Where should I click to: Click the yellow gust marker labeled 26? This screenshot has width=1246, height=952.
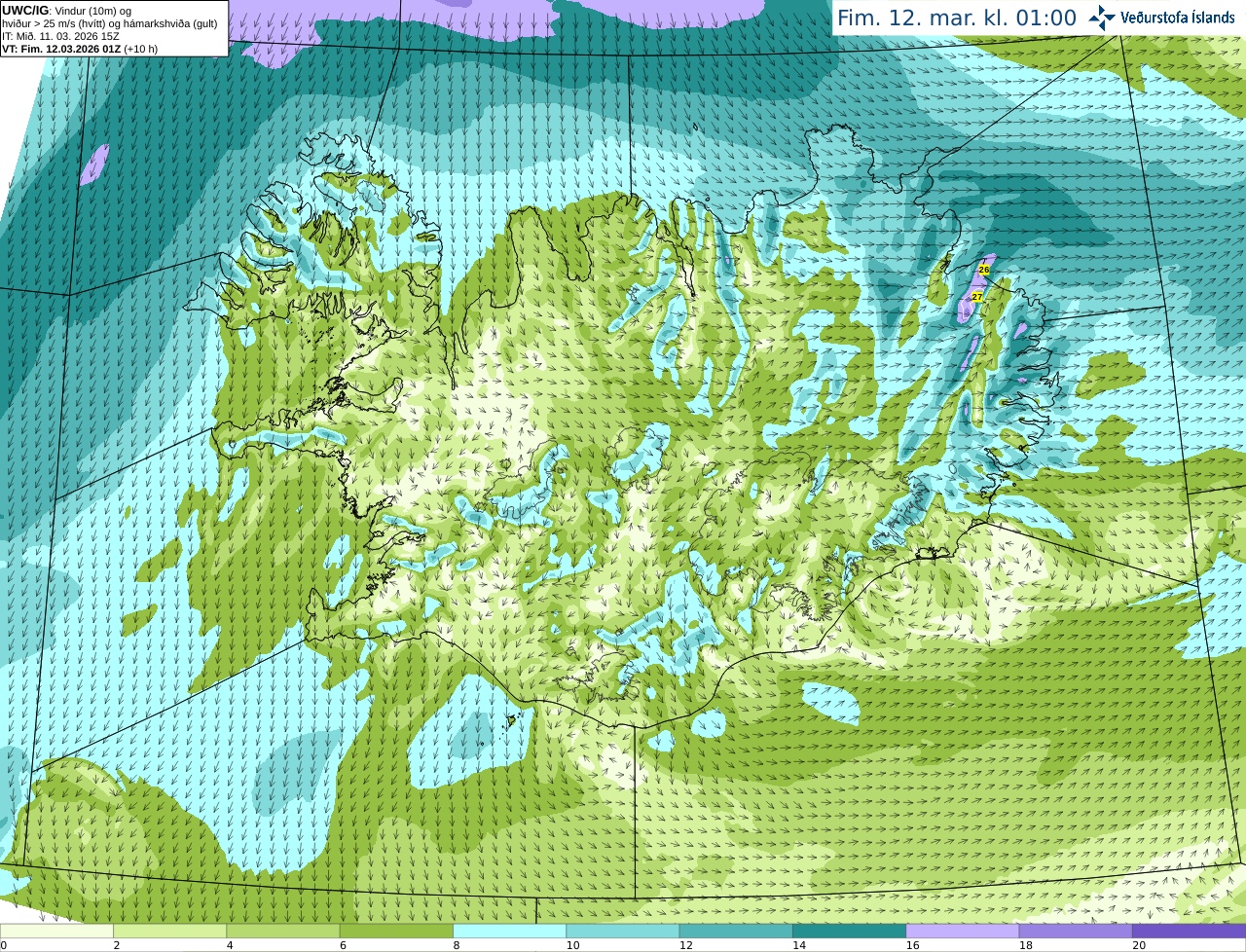coord(983,270)
